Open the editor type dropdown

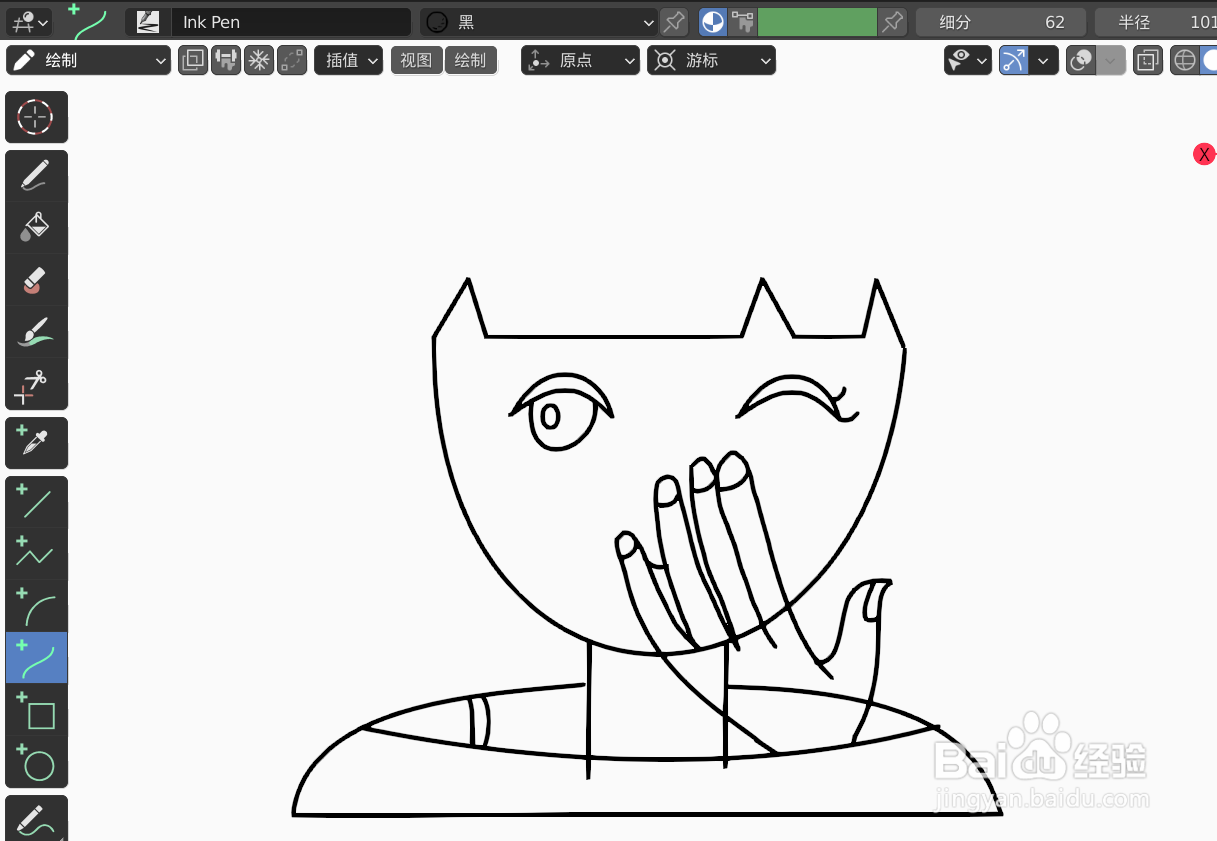coord(29,21)
